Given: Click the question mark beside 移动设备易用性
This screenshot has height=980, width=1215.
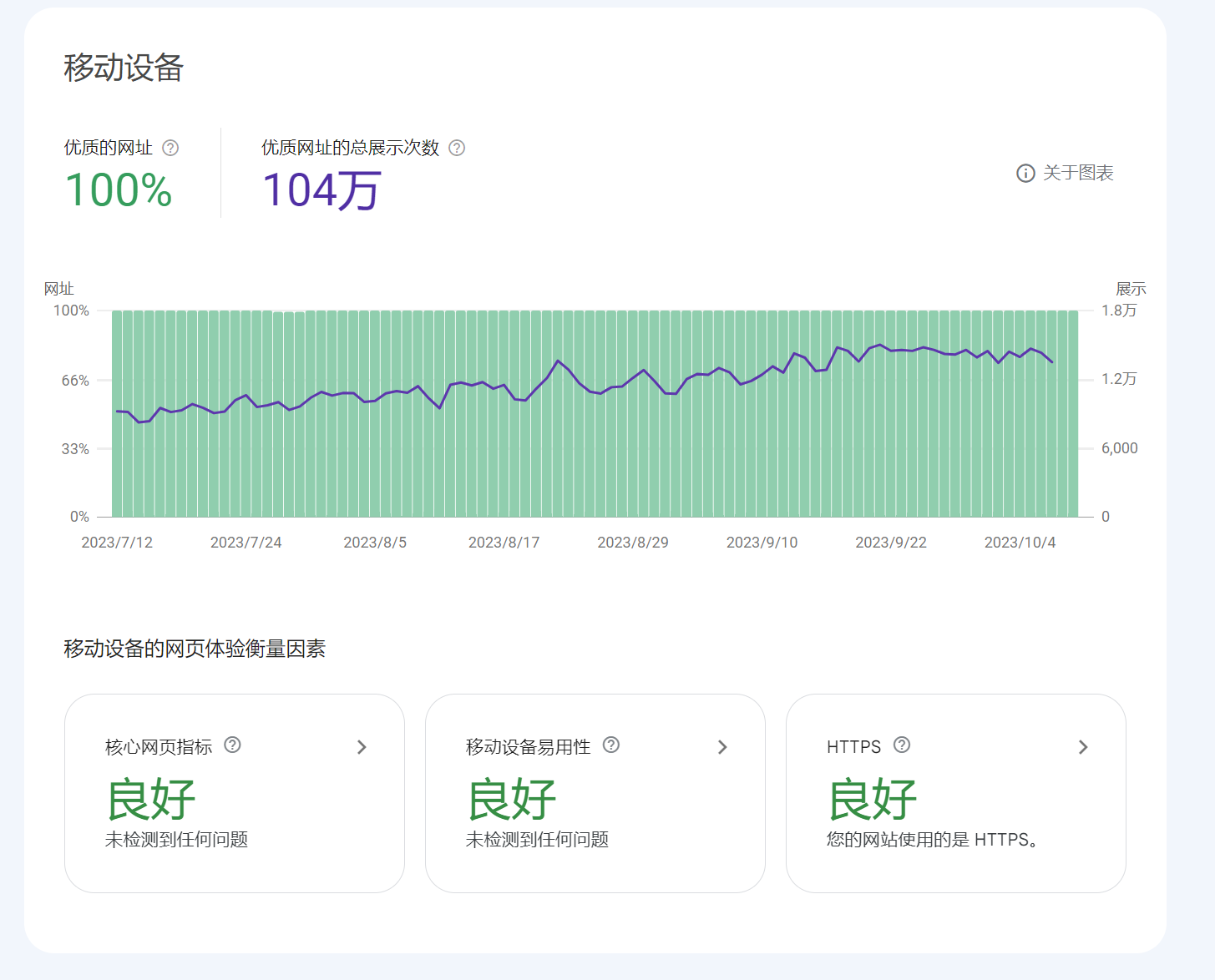Looking at the screenshot, I should click(x=612, y=746).
